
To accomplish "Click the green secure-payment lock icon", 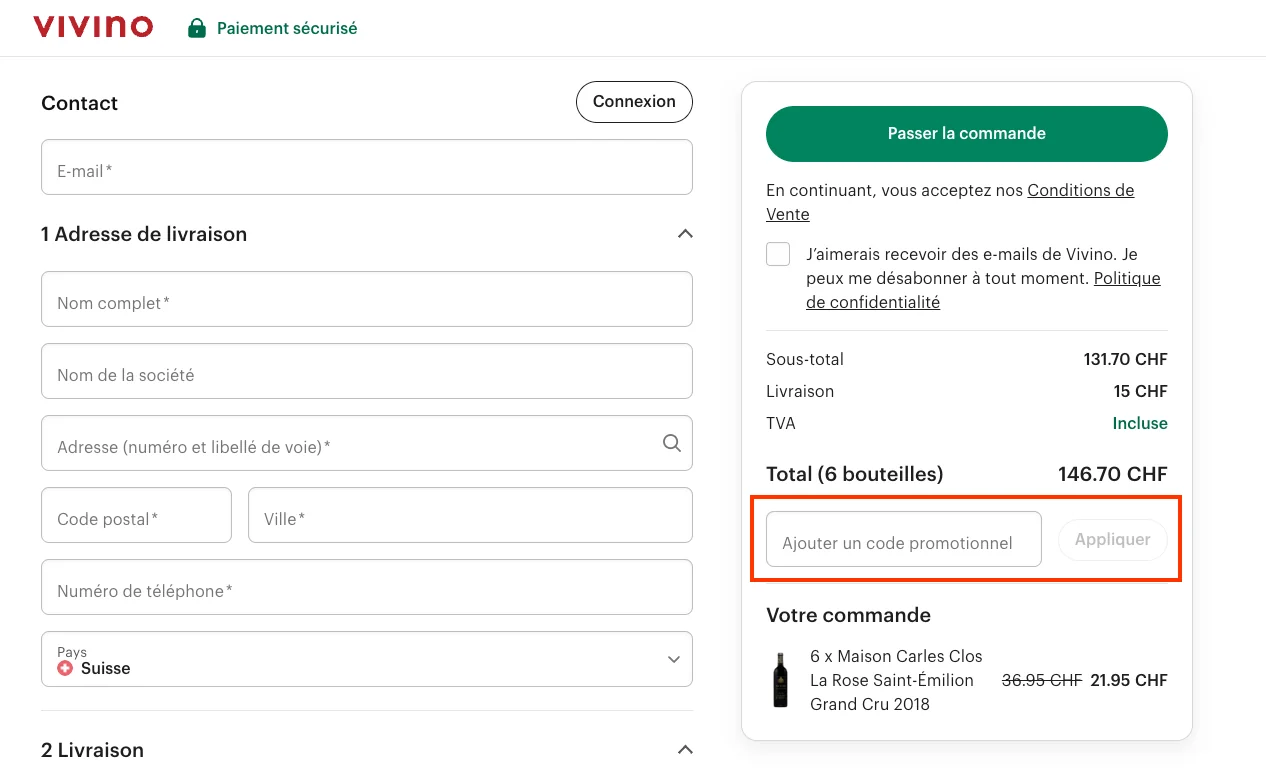I will (x=197, y=28).
